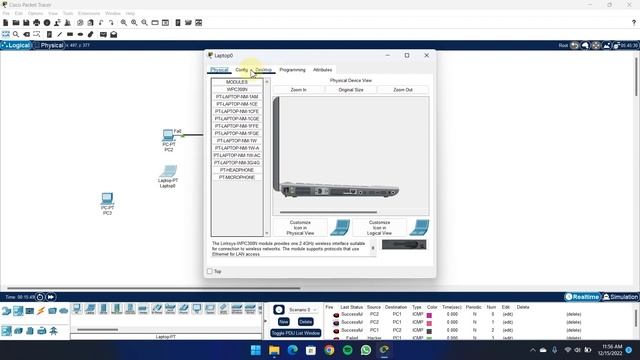Click (delete) on the second PDU row

(x=573, y=322)
